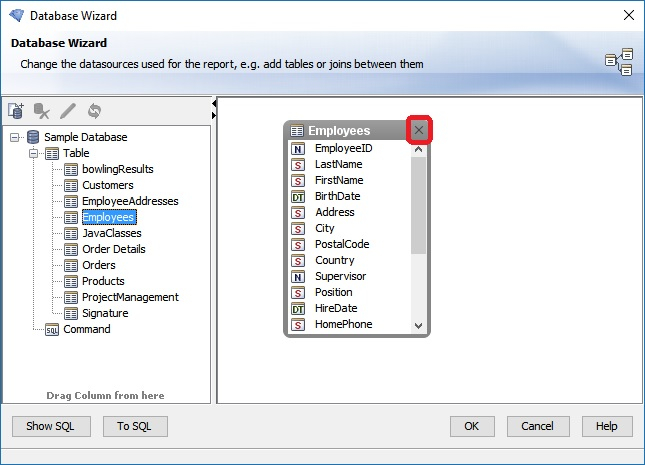Select the Command node in tree

click(x=86, y=329)
